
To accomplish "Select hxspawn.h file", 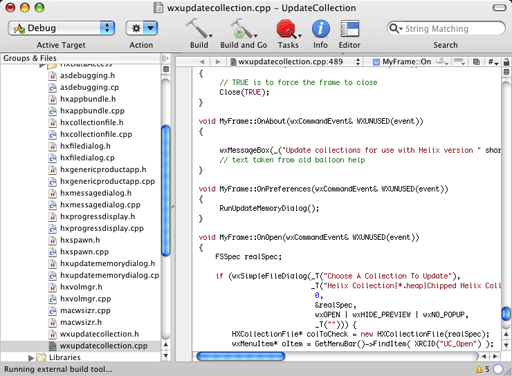I will coord(80,240).
